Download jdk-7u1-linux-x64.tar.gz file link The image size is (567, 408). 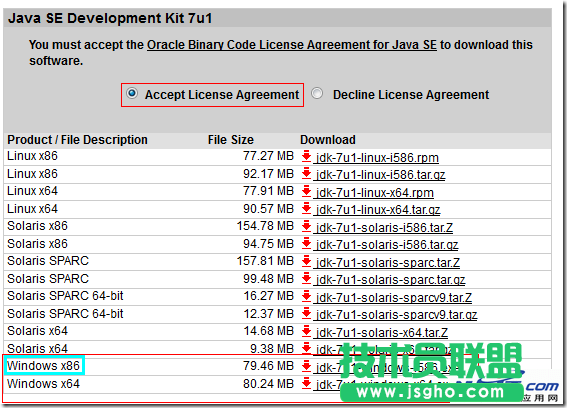(378, 210)
